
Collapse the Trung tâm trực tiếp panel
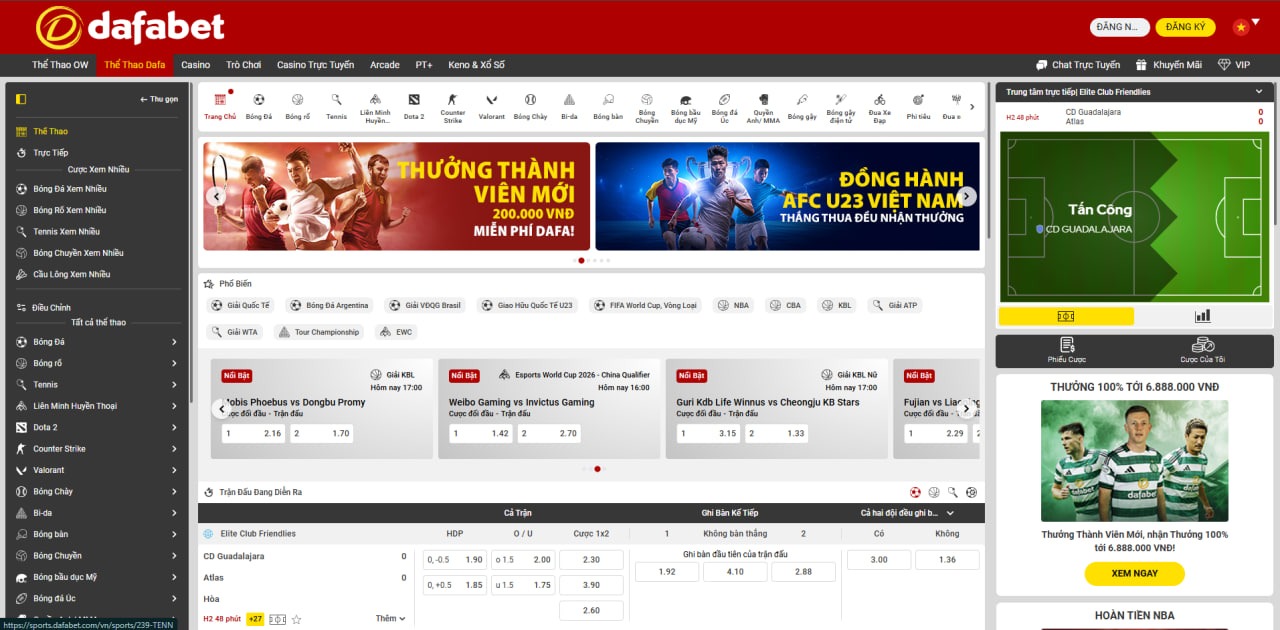[1259, 92]
